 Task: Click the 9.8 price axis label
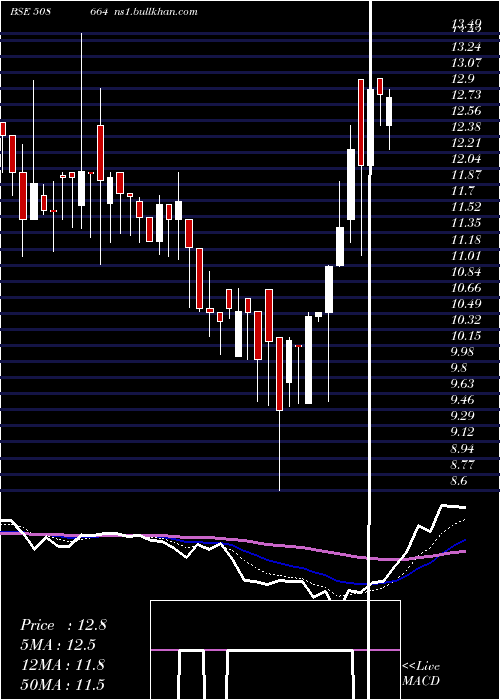point(460,368)
